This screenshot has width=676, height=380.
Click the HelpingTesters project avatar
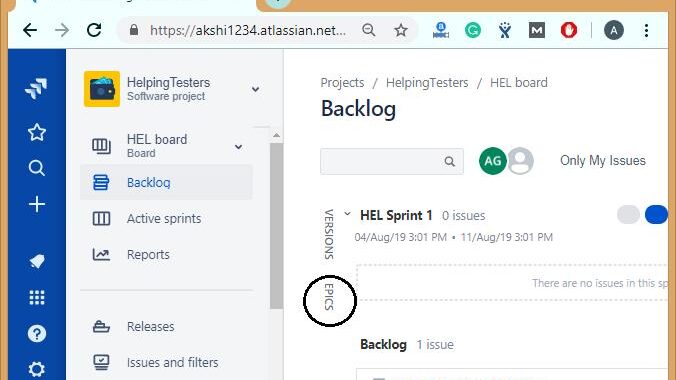(x=102, y=89)
